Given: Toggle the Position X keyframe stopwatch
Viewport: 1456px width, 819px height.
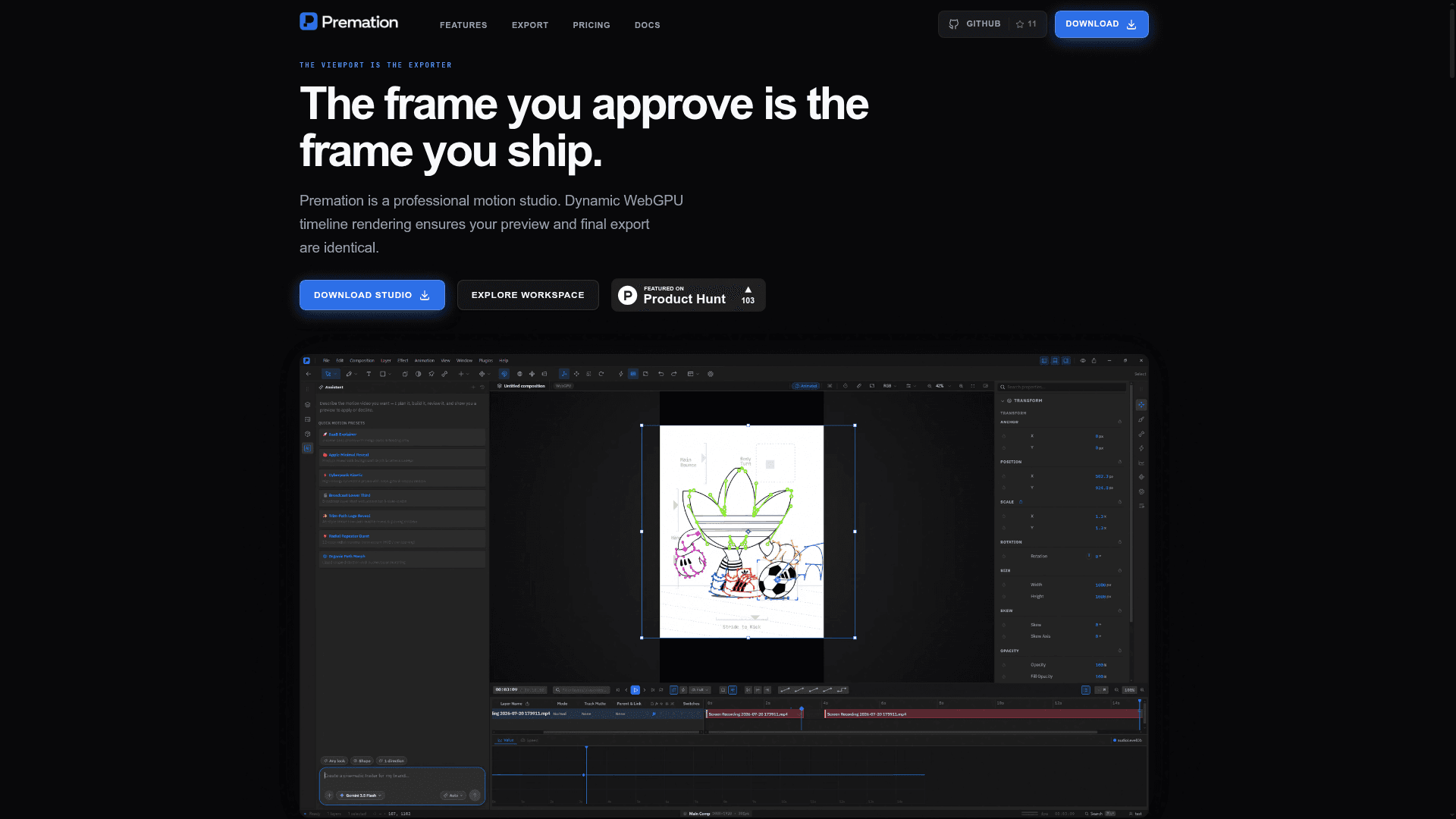Looking at the screenshot, I should pyautogui.click(x=1004, y=476).
